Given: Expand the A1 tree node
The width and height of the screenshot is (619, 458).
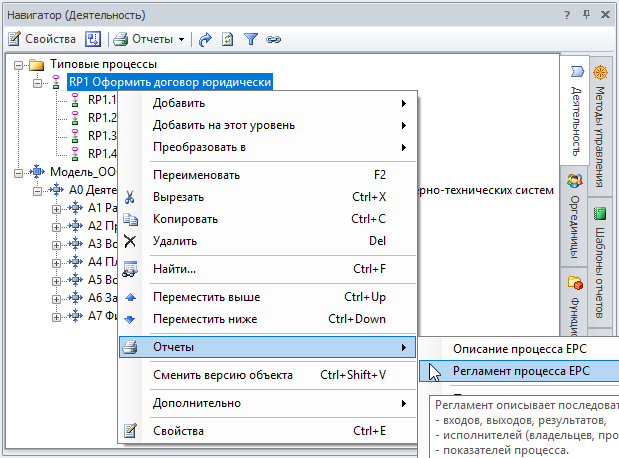Looking at the screenshot, I should (x=57, y=208).
